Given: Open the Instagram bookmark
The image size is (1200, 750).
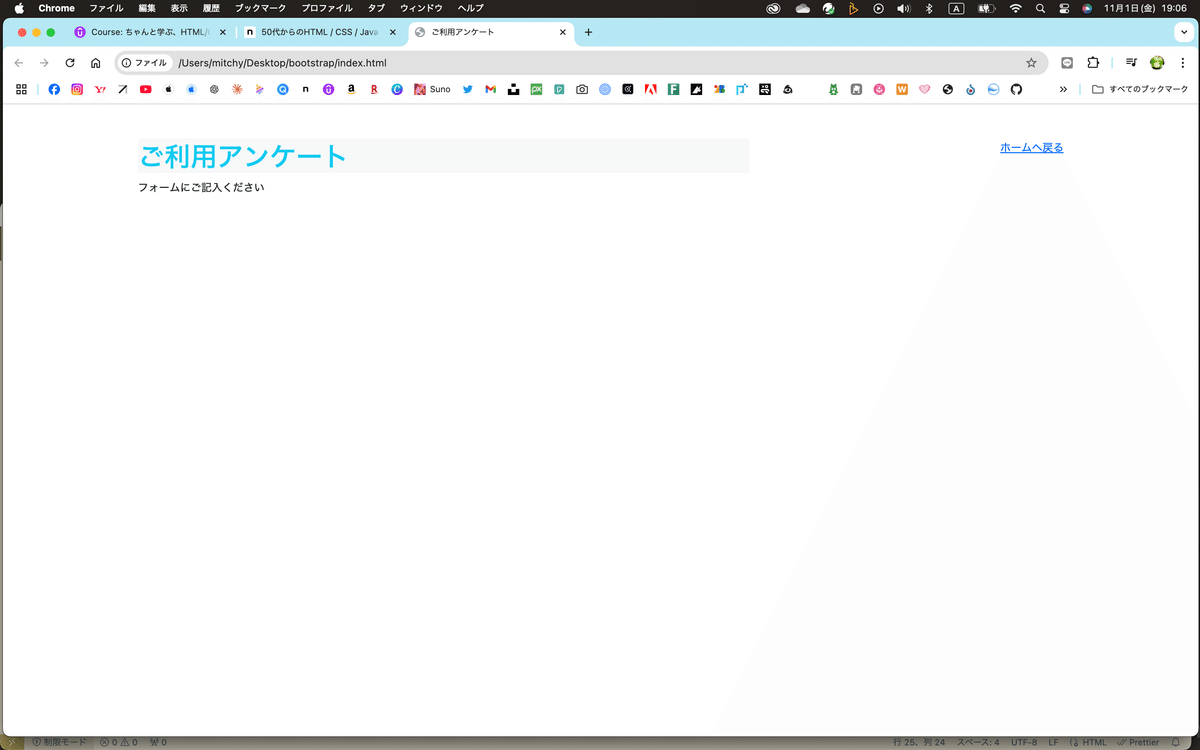Looking at the screenshot, I should point(76,89).
